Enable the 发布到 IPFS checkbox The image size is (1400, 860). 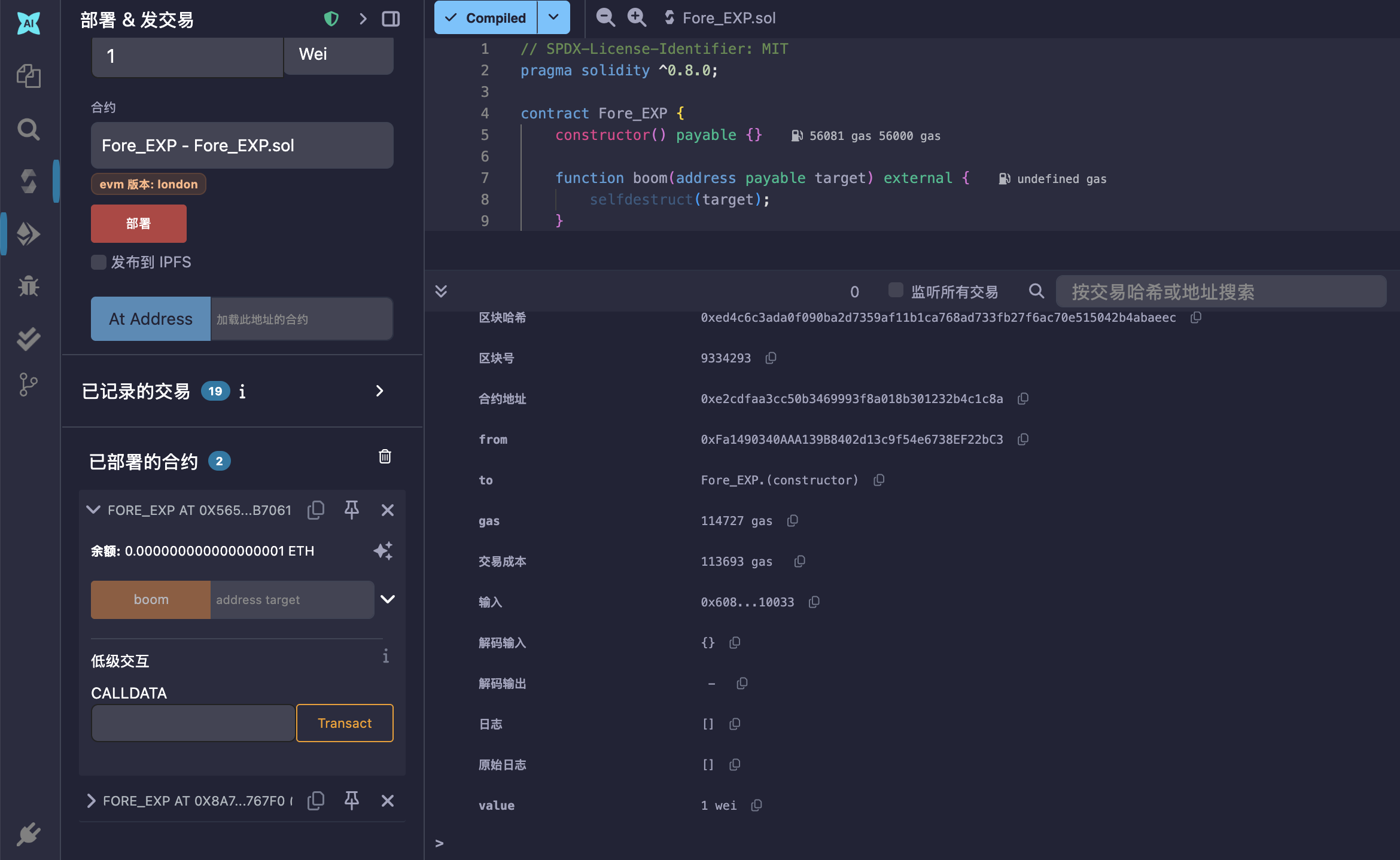click(x=99, y=263)
